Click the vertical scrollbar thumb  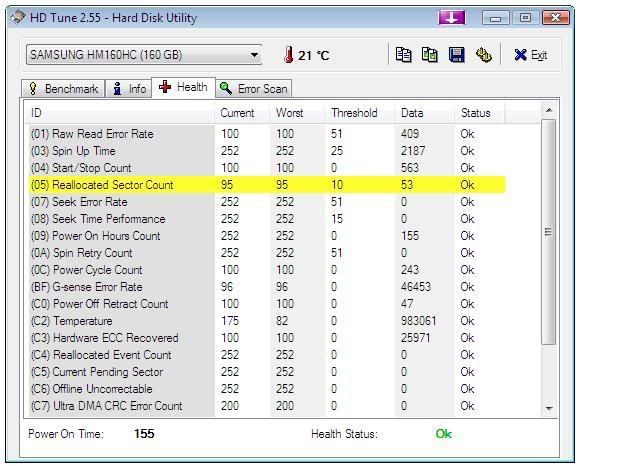[x=549, y=232]
